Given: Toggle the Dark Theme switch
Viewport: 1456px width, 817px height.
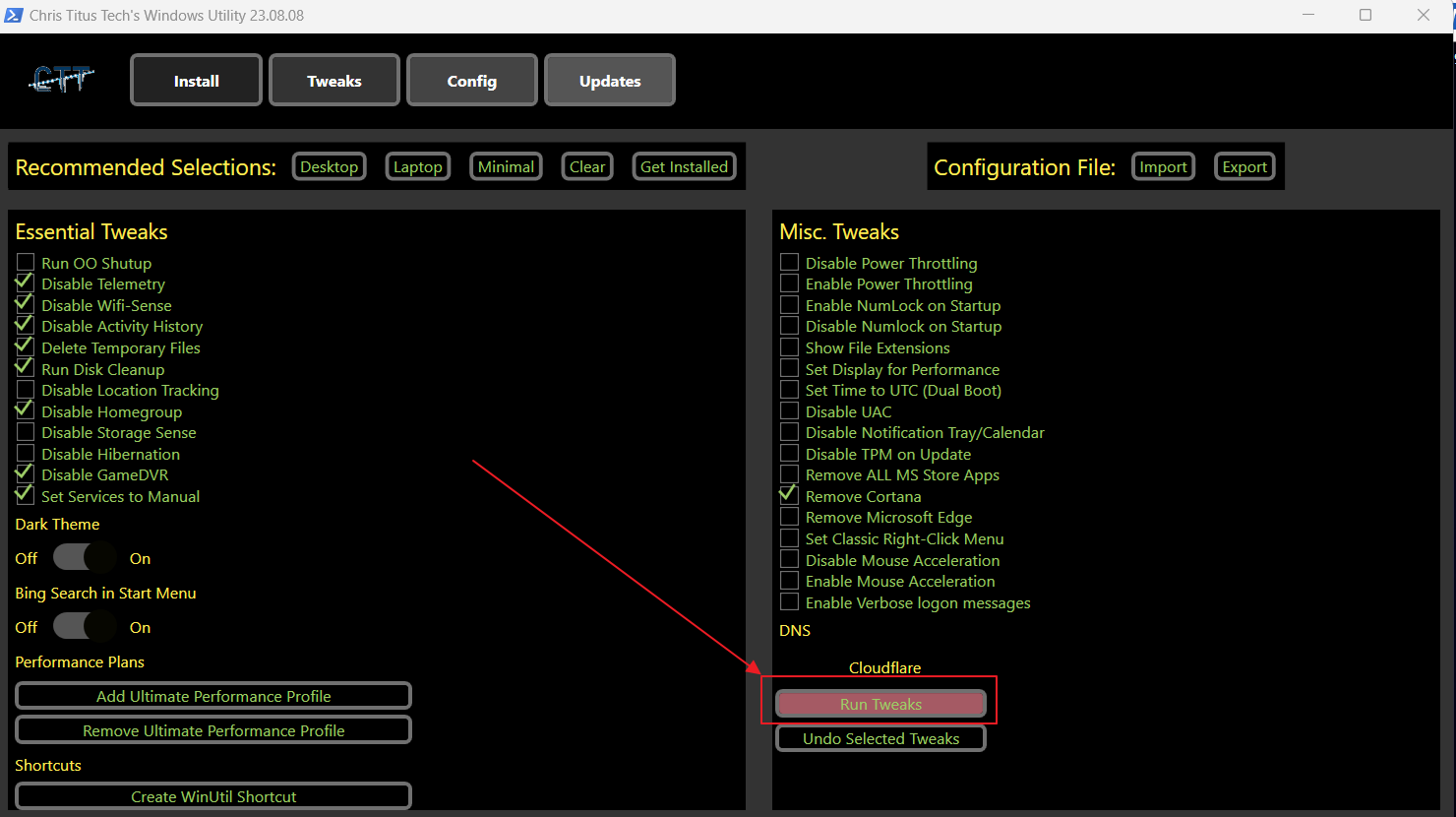Looking at the screenshot, I should pos(85,558).
